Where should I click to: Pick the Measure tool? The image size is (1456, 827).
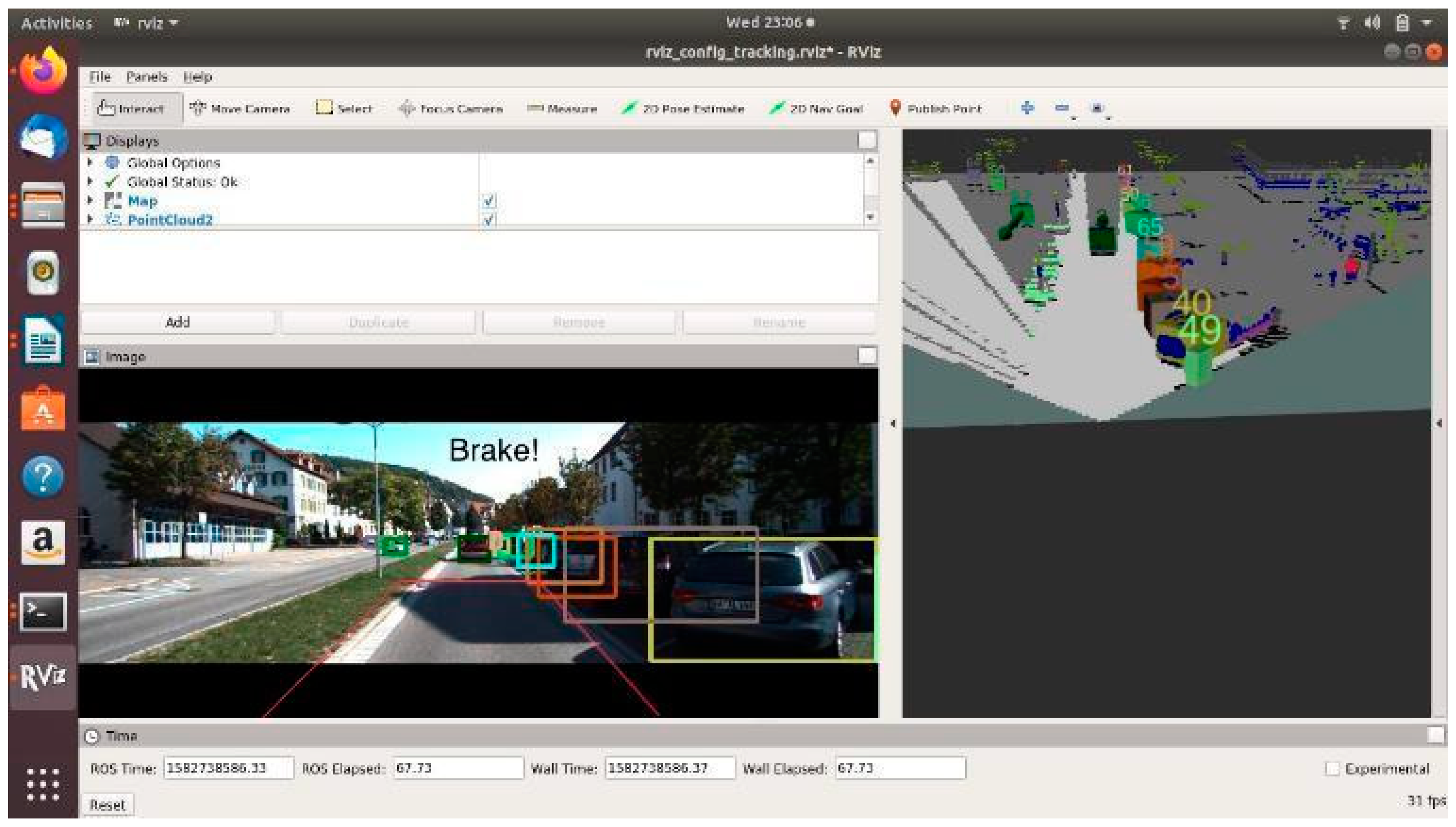coord(562,109)
